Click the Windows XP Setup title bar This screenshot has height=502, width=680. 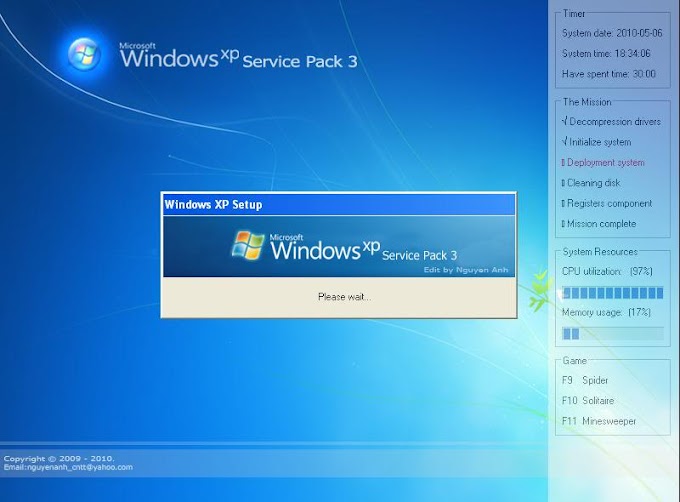coord(339,204)
